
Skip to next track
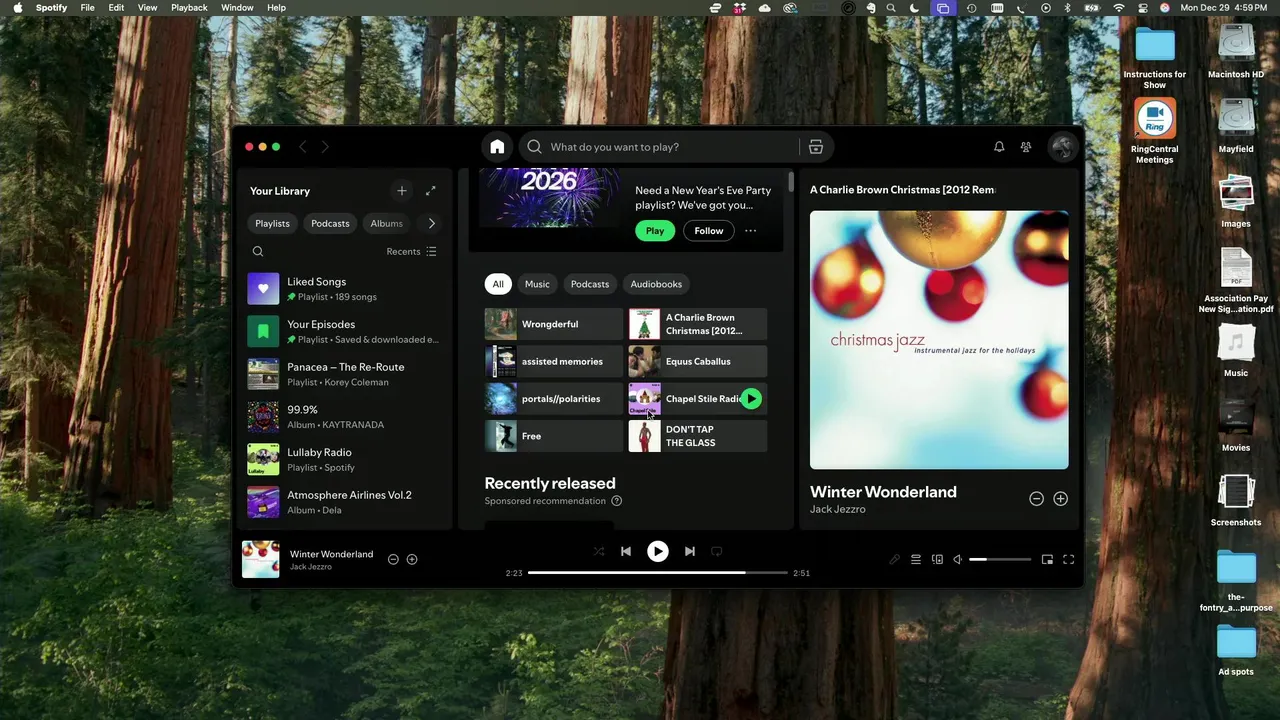pyautogui.click(x=689, y=551)
